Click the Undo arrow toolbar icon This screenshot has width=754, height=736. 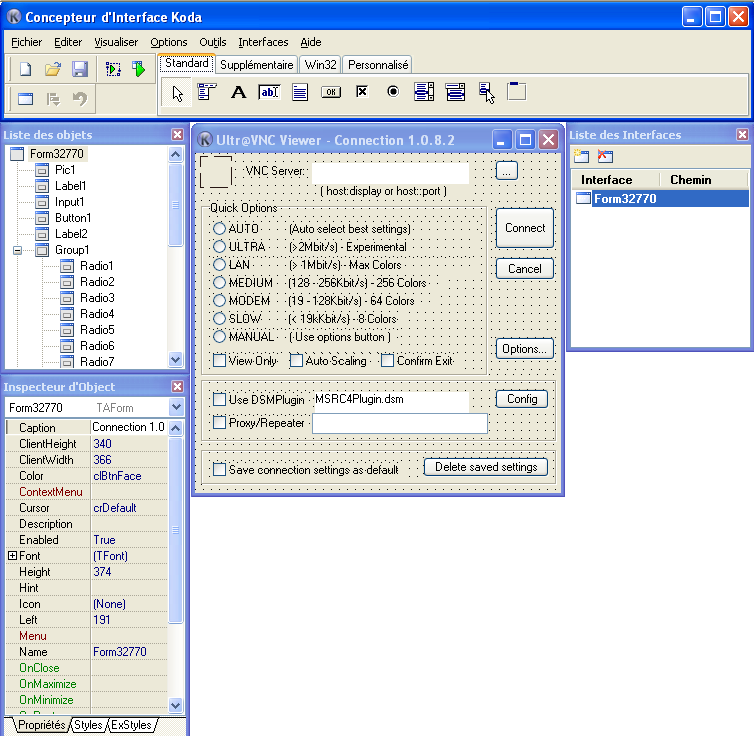tap(80, 99)
